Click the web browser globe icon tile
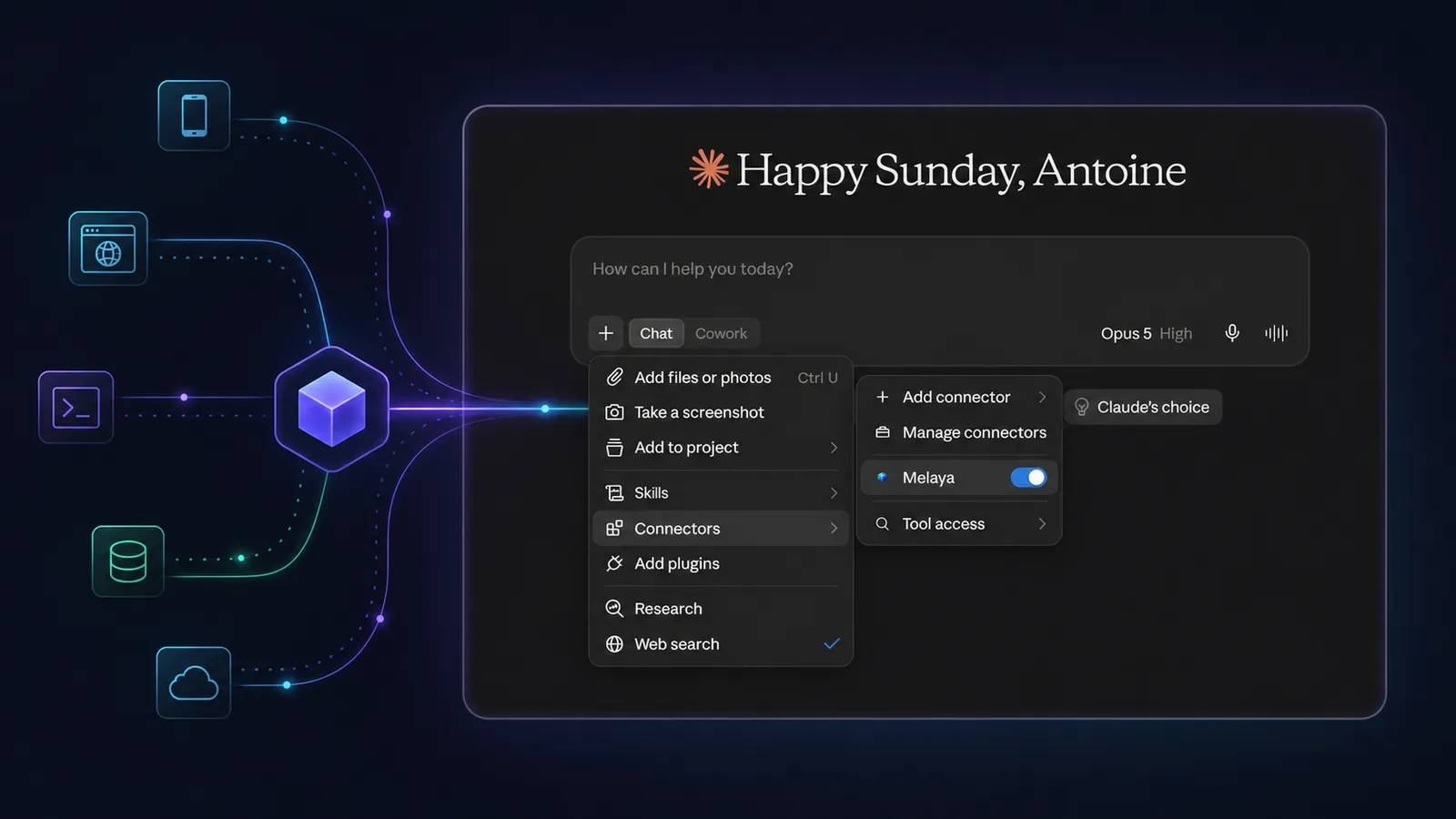 tap(108, 248)
